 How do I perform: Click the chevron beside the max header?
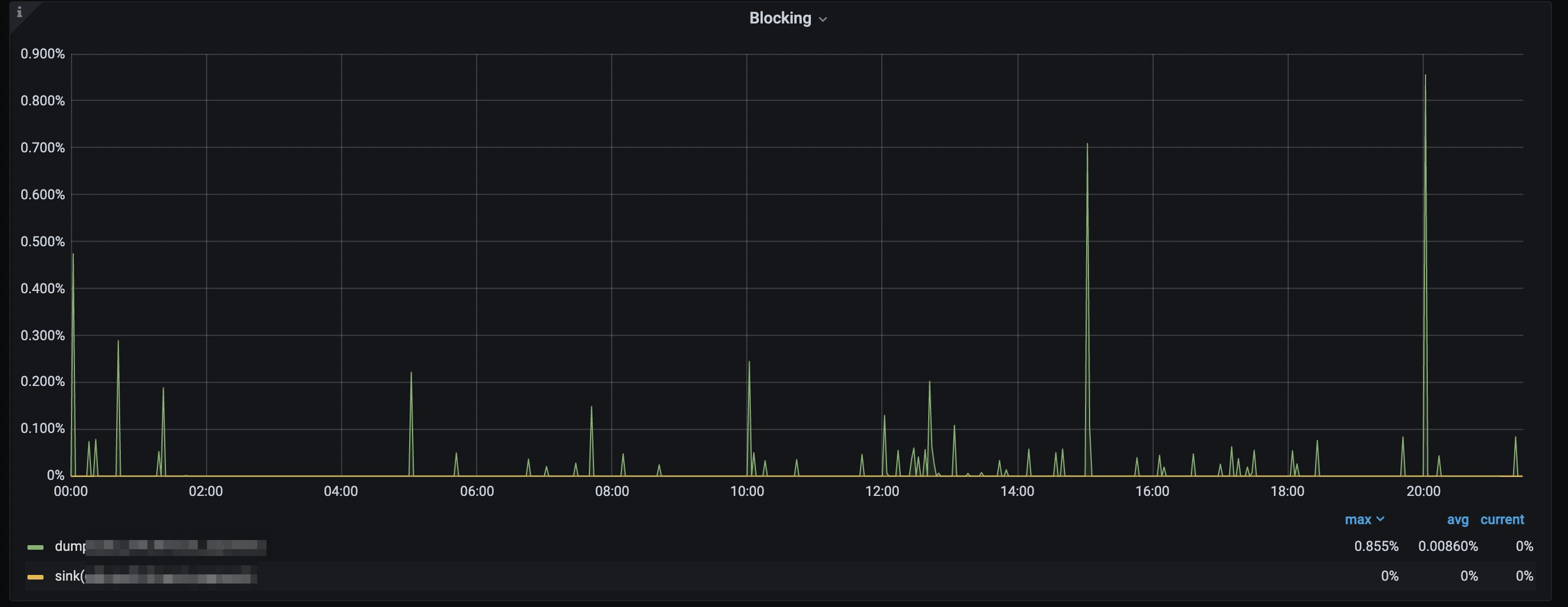point(1380,519)
